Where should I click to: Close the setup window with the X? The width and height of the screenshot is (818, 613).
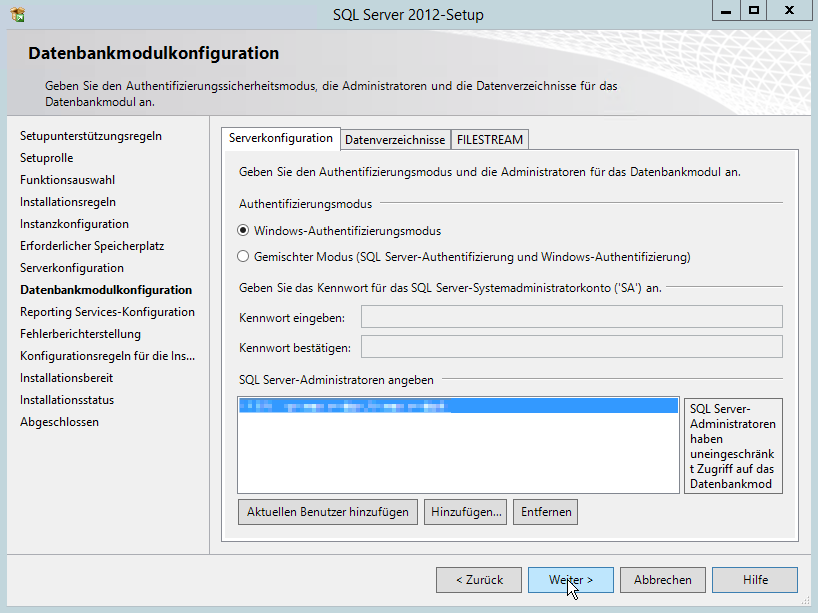coord(790,10)
